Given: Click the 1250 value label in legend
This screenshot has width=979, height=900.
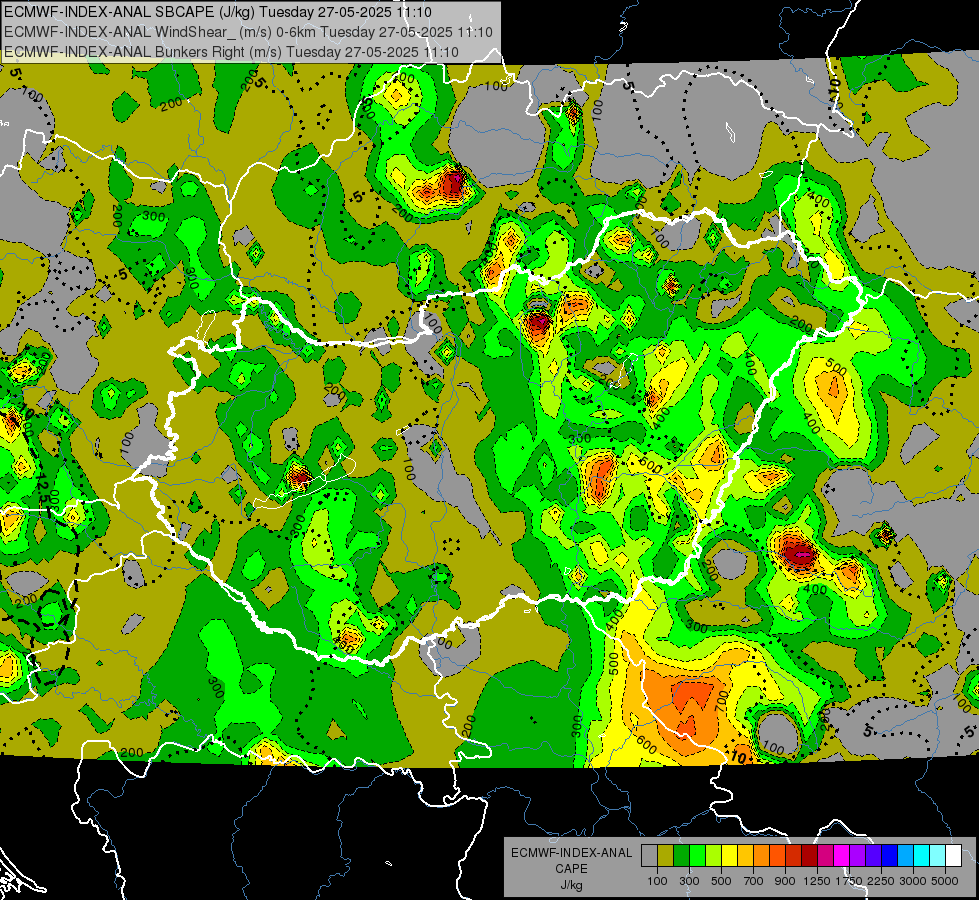Looking at the screenshot, I should coord(817,881).
